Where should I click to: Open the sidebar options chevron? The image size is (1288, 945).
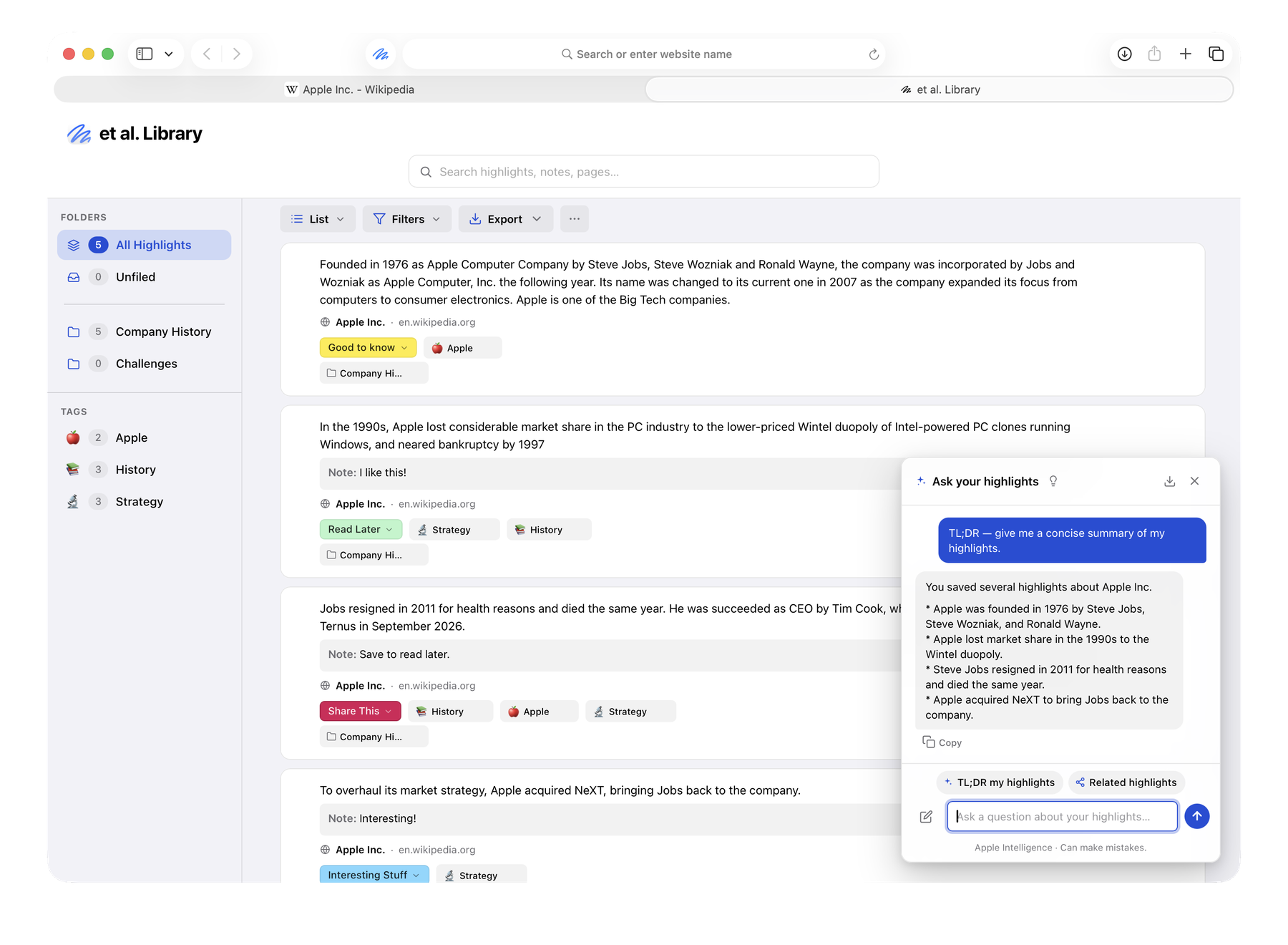tap(169, 54)
